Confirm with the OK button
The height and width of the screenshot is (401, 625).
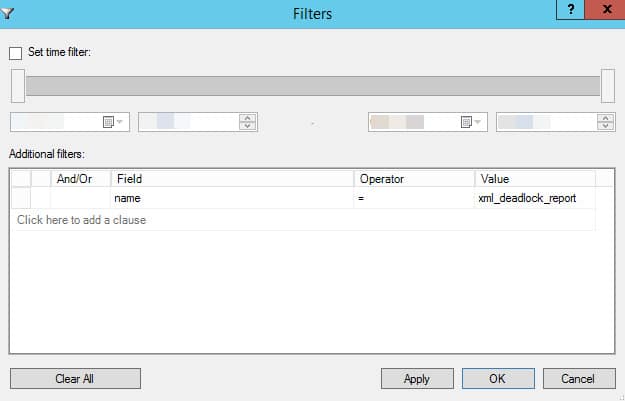pyautogui.click(x=498, y=378)
